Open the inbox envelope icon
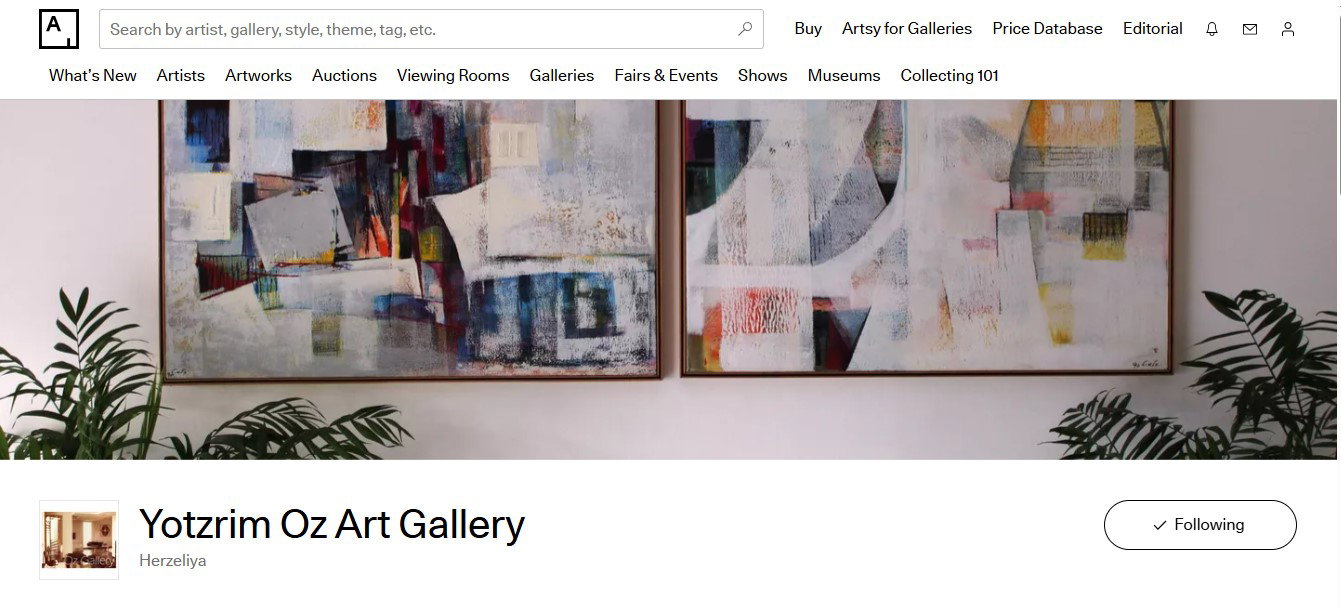Image resolution: width=1341 pixels, height=608 pixels. (1250, 29)
